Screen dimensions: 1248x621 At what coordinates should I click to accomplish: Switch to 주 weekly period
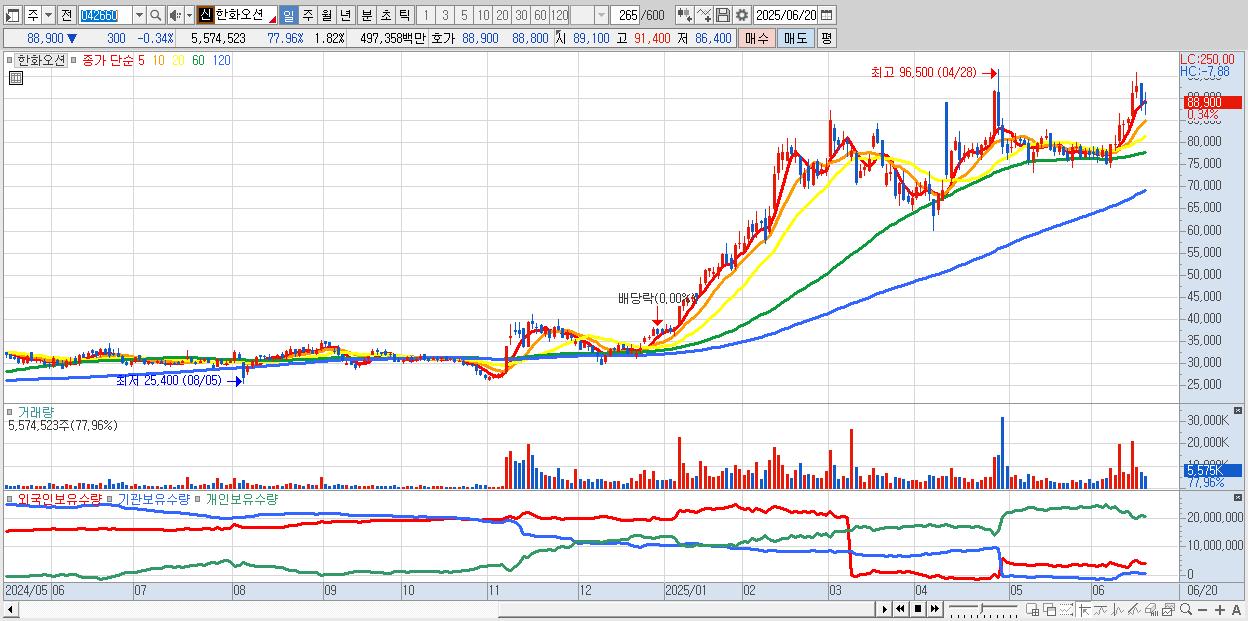307,15
